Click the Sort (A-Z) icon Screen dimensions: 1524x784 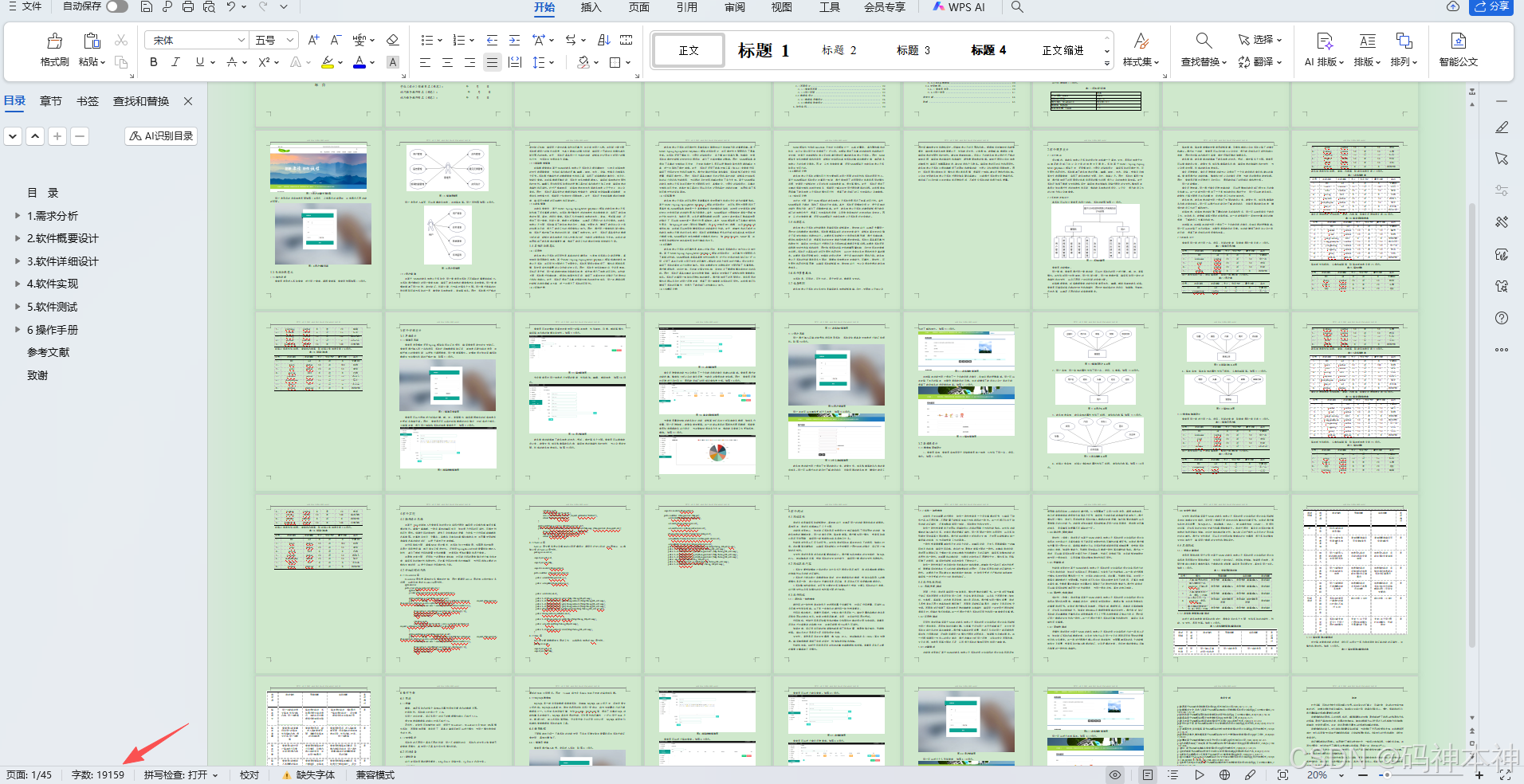604,40
